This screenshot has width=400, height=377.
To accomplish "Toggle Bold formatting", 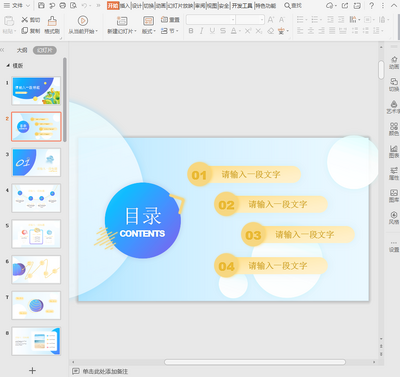I will coord(191,31).
